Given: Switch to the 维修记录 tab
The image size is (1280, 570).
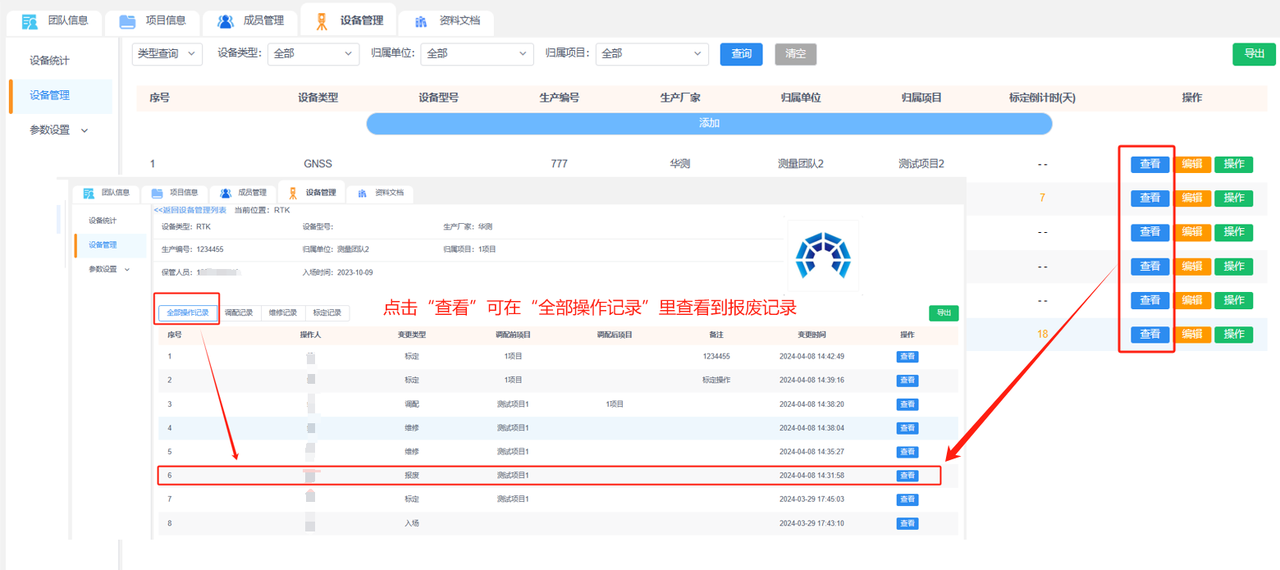Looking at the screenshot, I should (283, 313).
